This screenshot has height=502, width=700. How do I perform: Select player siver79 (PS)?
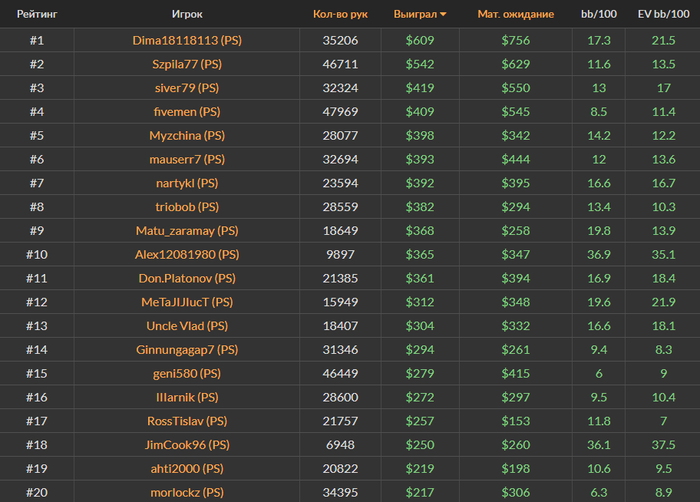click(x=187, y=88)
